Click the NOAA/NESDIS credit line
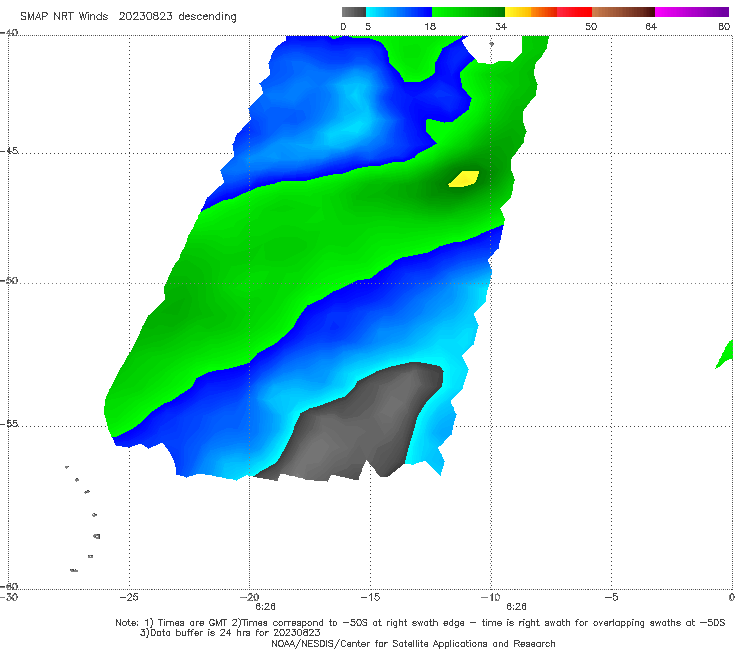Viewport: 740px width, 650px height. [x=413, y=643]
